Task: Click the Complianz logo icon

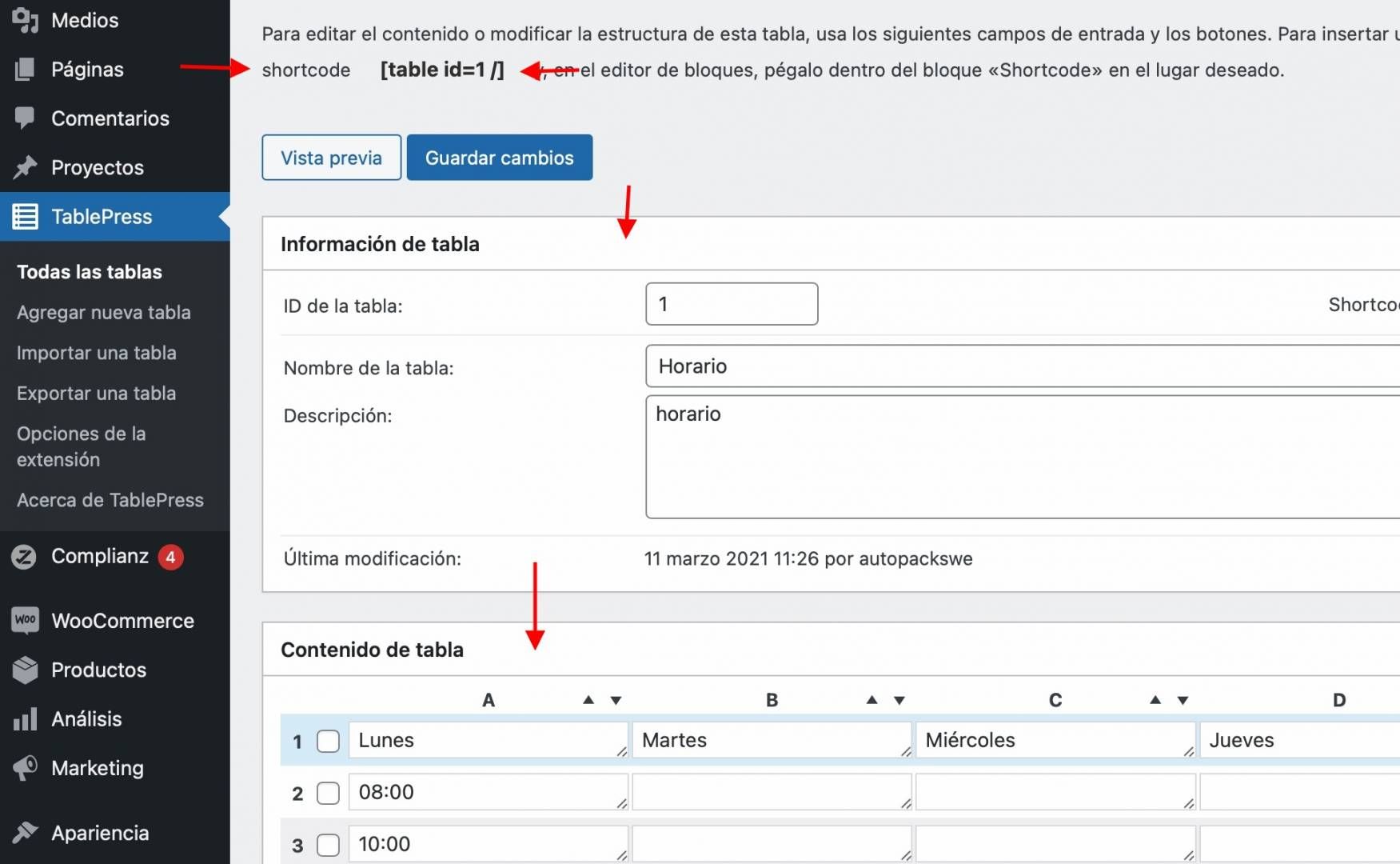Action: coord(24,557)
